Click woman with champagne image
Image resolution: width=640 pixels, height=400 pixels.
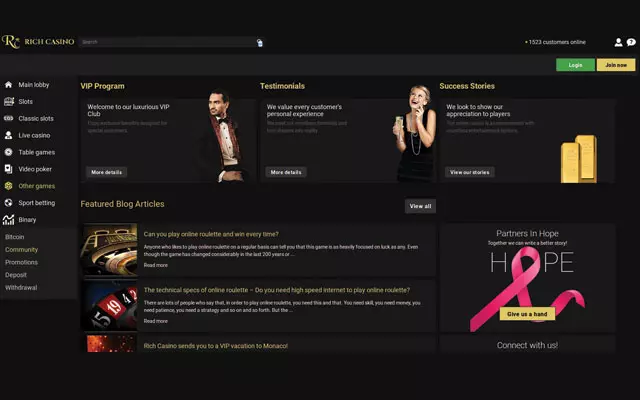(x=415, y=133)
